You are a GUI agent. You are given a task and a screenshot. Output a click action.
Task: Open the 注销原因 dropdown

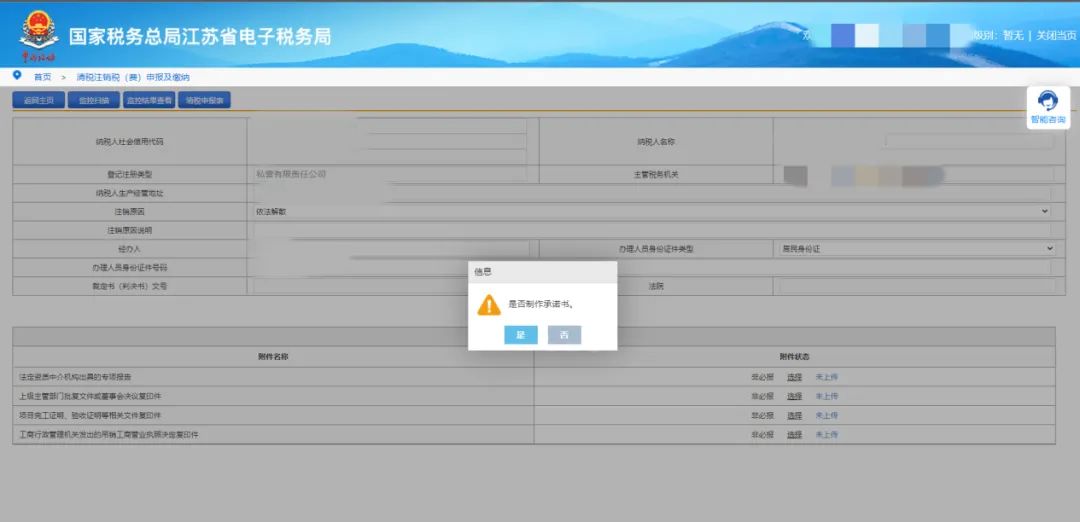pos(651,212)
